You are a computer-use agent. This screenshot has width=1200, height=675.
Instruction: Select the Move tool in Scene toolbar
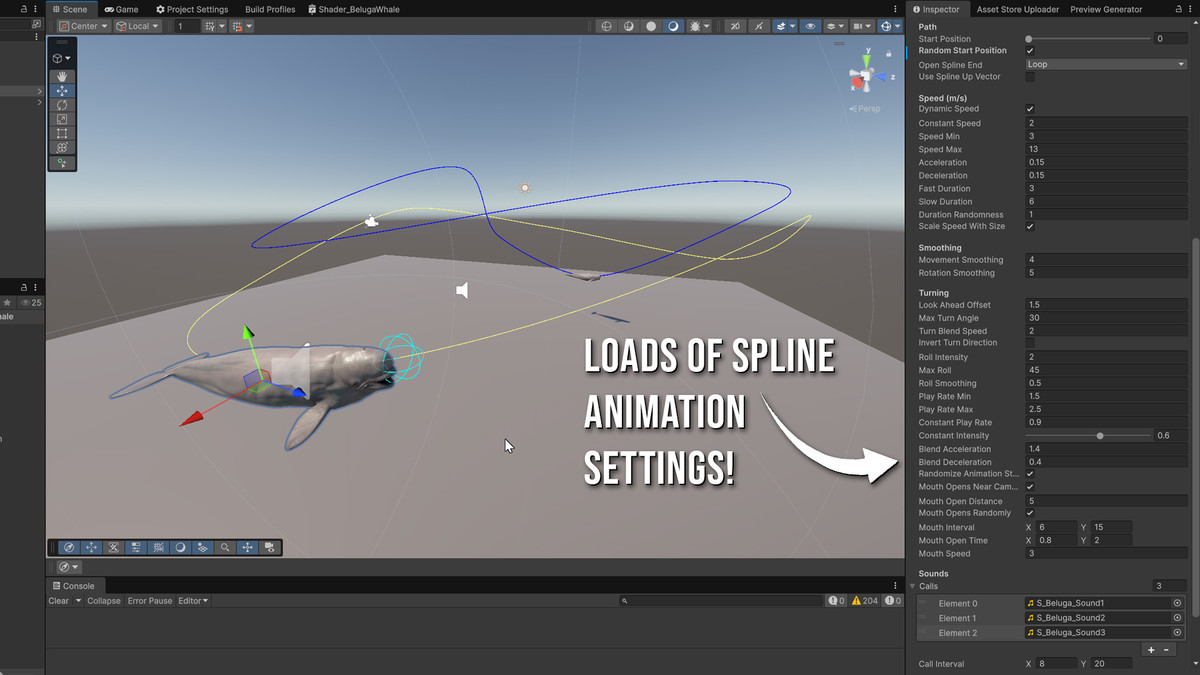[62, 90]
